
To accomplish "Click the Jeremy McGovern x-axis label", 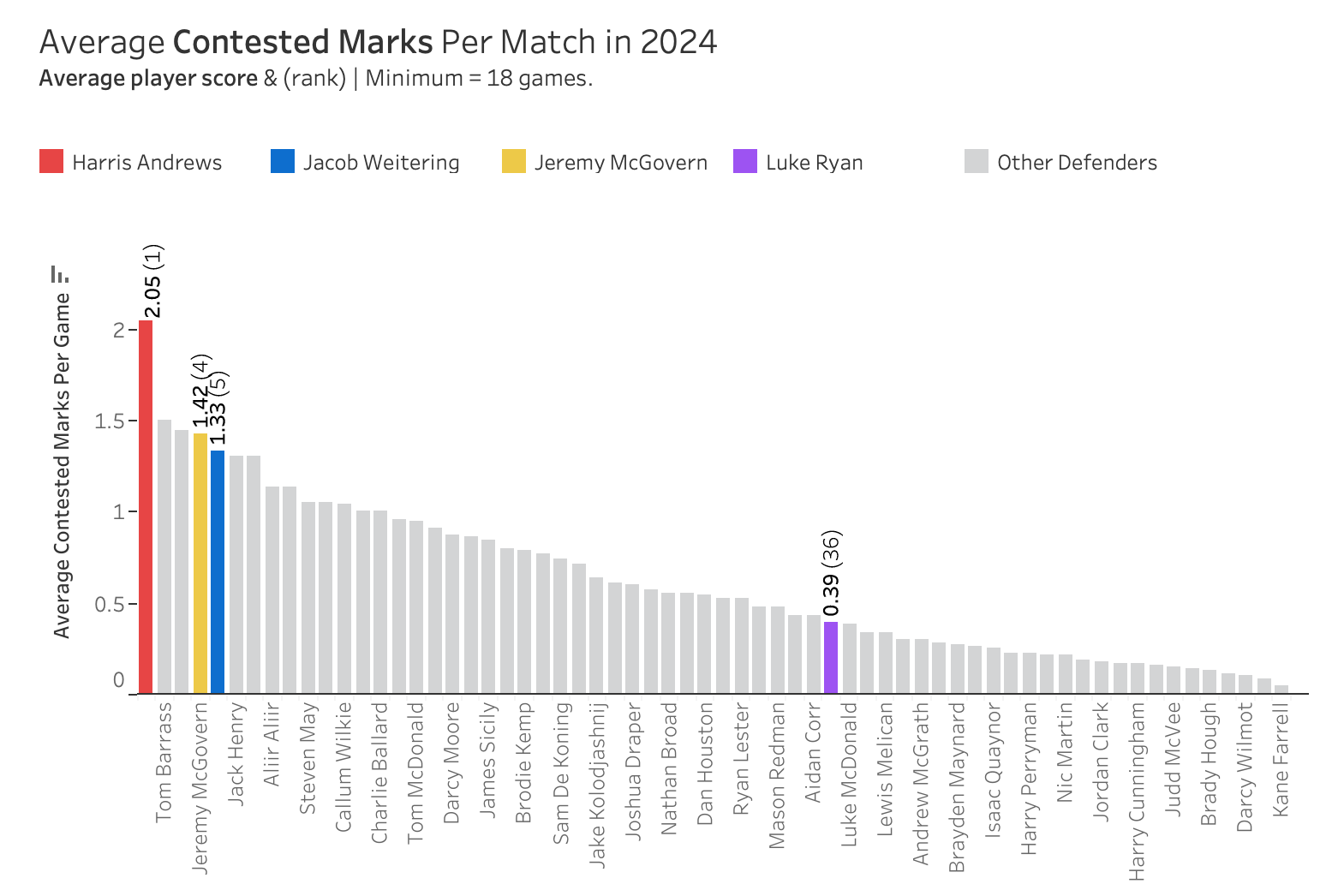I will pos(200,788).
